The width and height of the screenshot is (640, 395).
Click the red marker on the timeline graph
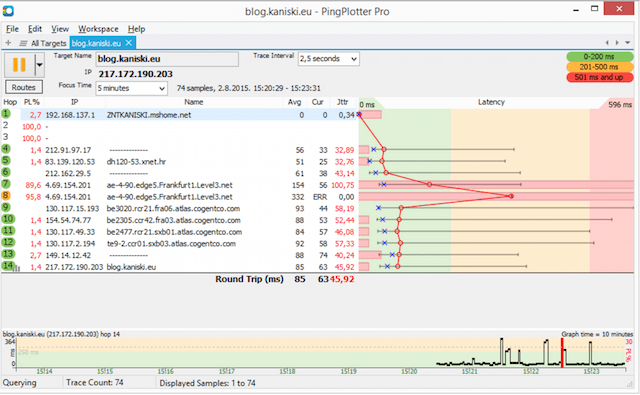tap(562, 353)
